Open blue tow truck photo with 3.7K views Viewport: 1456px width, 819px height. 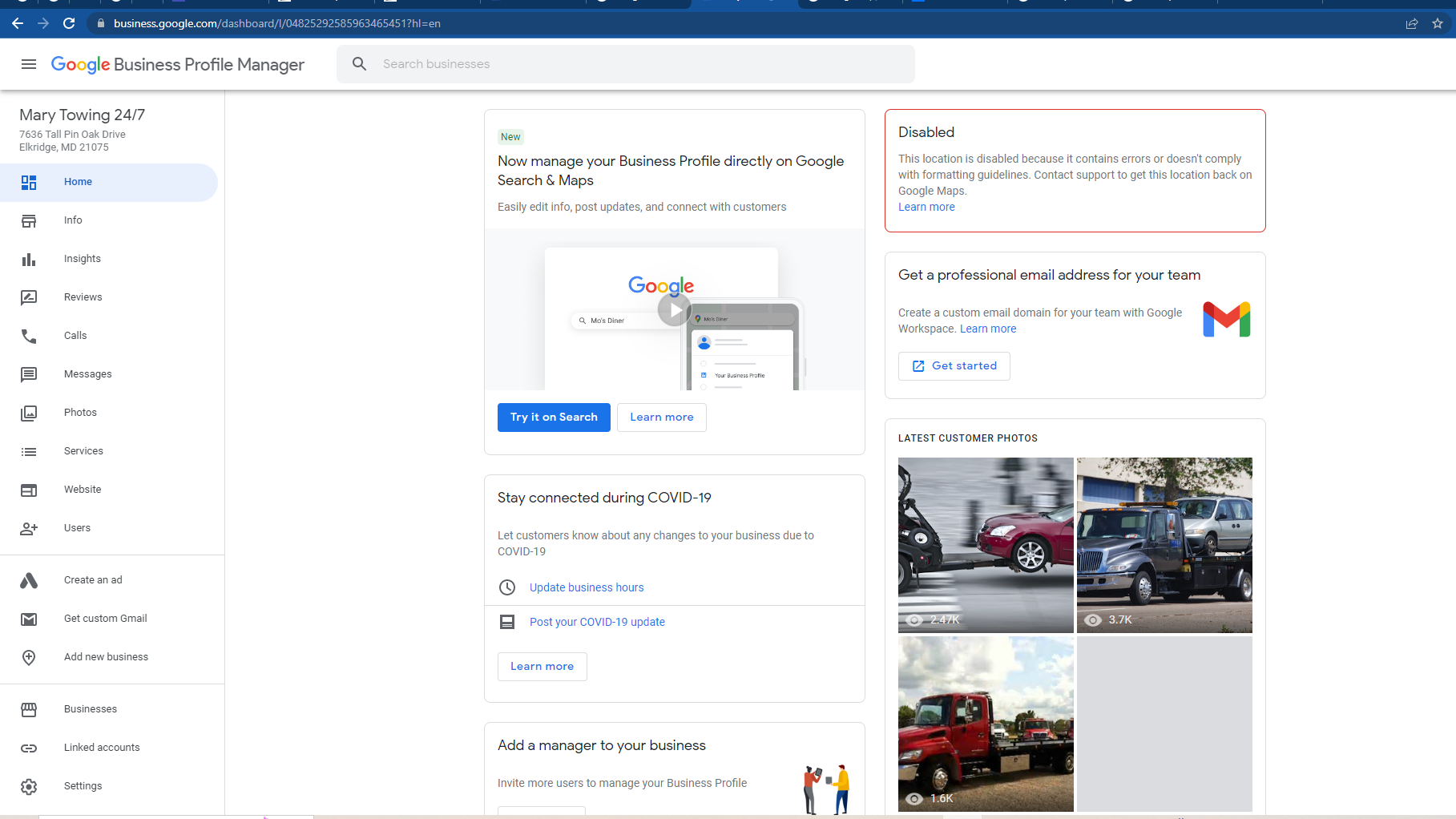coord(1164,545)
